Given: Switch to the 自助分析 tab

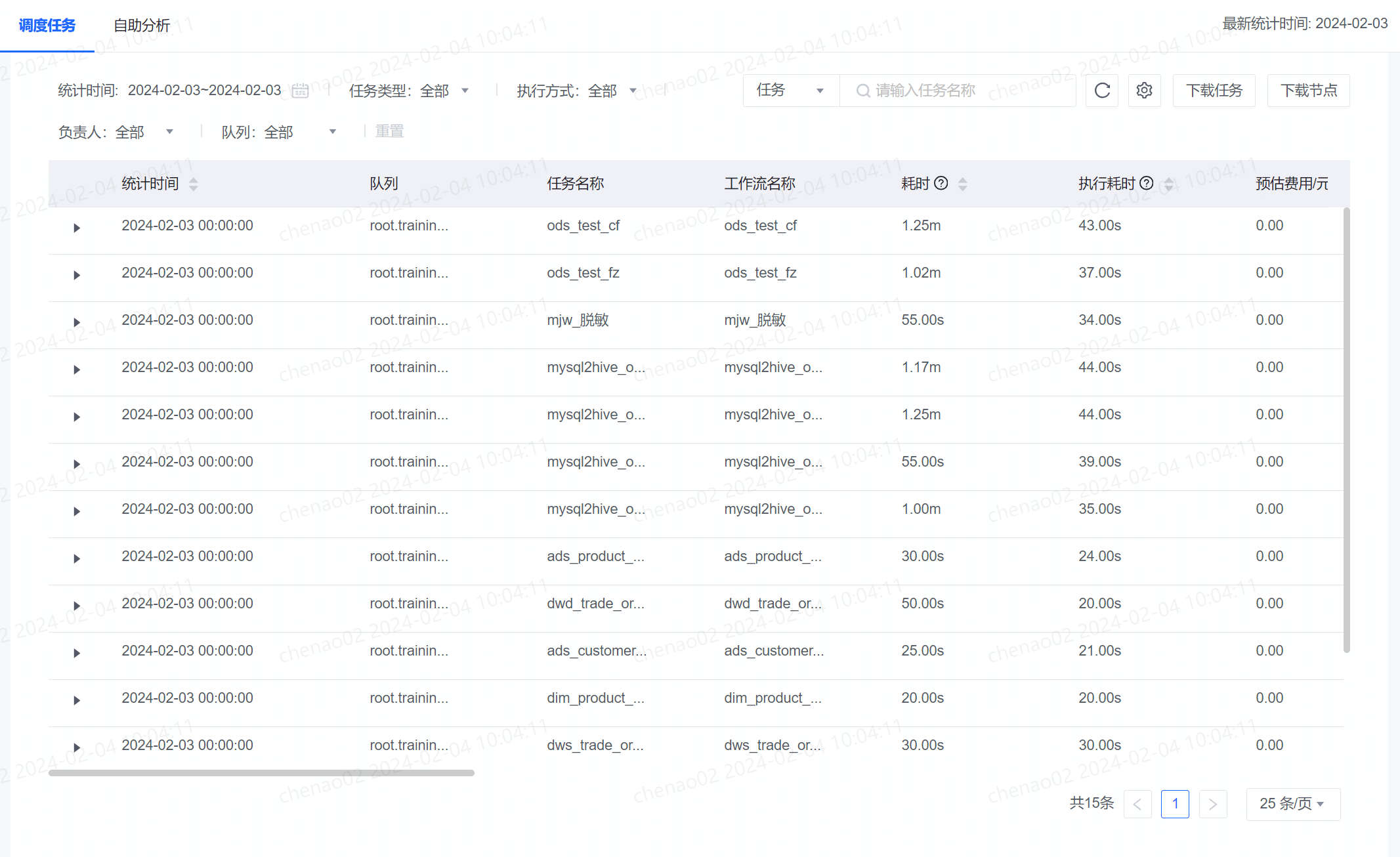Looking at the screenshot, I should (x=142, y=26).
